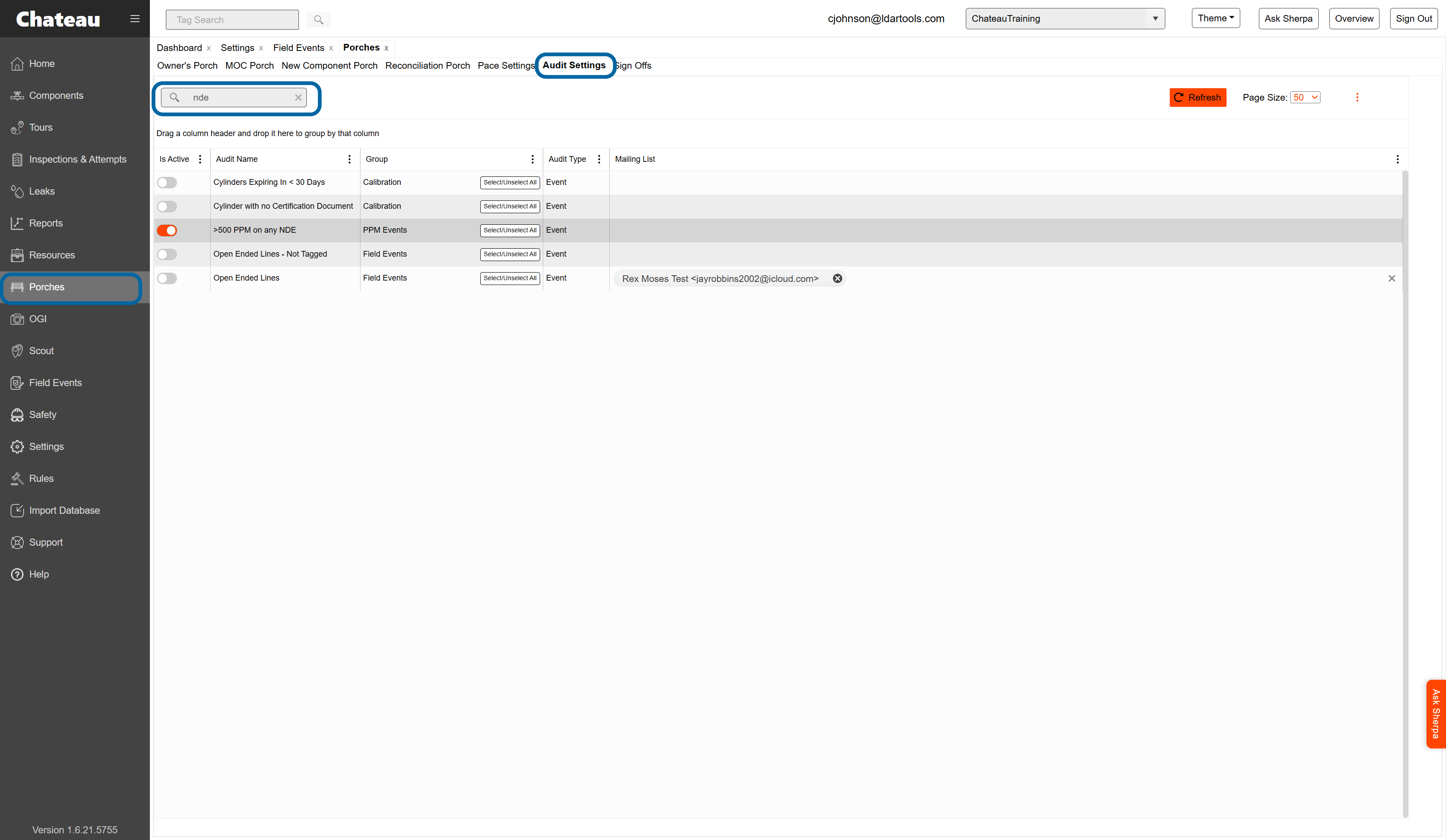Open Is Active column menu
Image resolution: width=1446 pixels, height=840 pixels.
(x=200, y=160)
